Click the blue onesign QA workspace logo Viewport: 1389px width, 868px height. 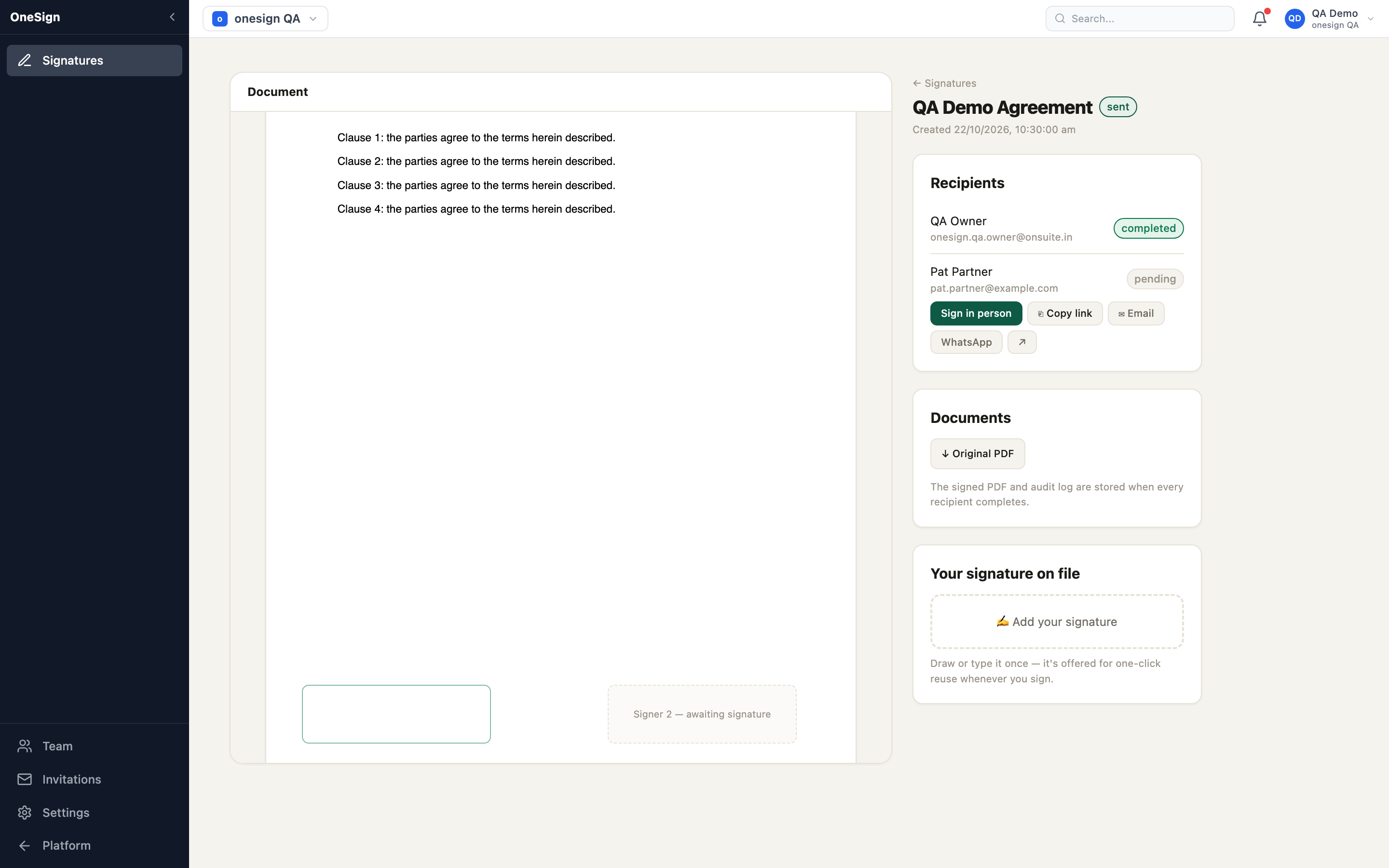coord(219,19)
